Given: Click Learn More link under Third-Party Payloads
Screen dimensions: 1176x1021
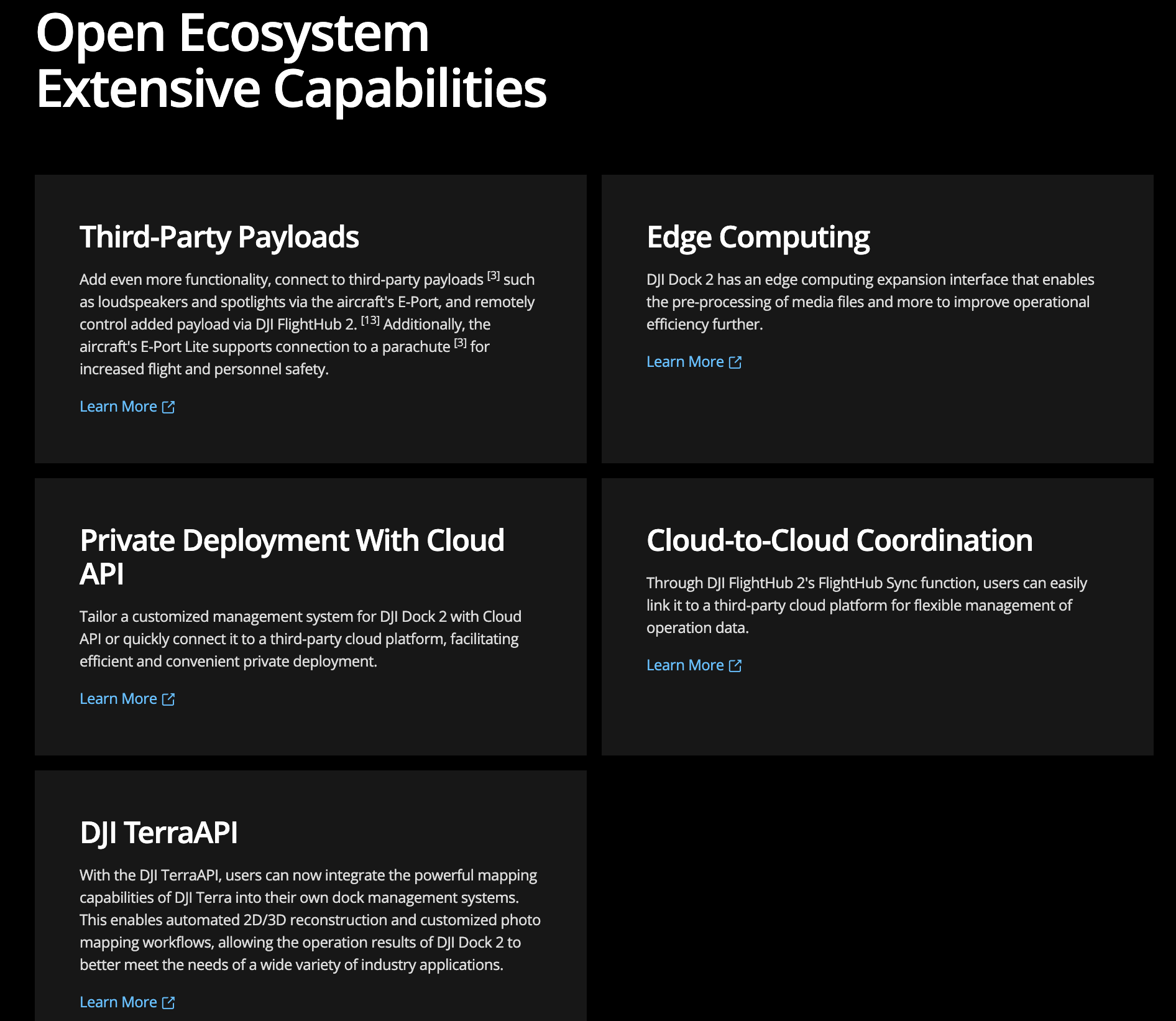Looking at the screenshot, I should click(x=127, y=407).
